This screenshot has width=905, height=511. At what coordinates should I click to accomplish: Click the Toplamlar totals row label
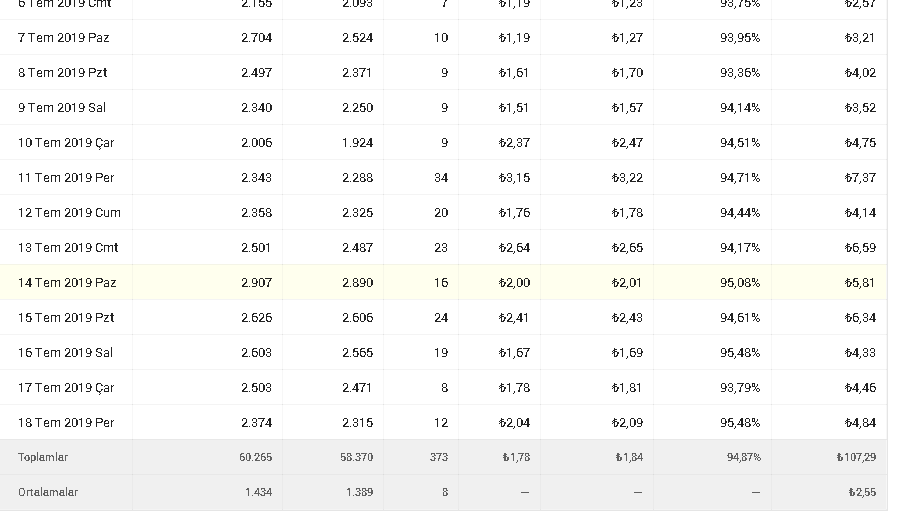coord(43,457)
